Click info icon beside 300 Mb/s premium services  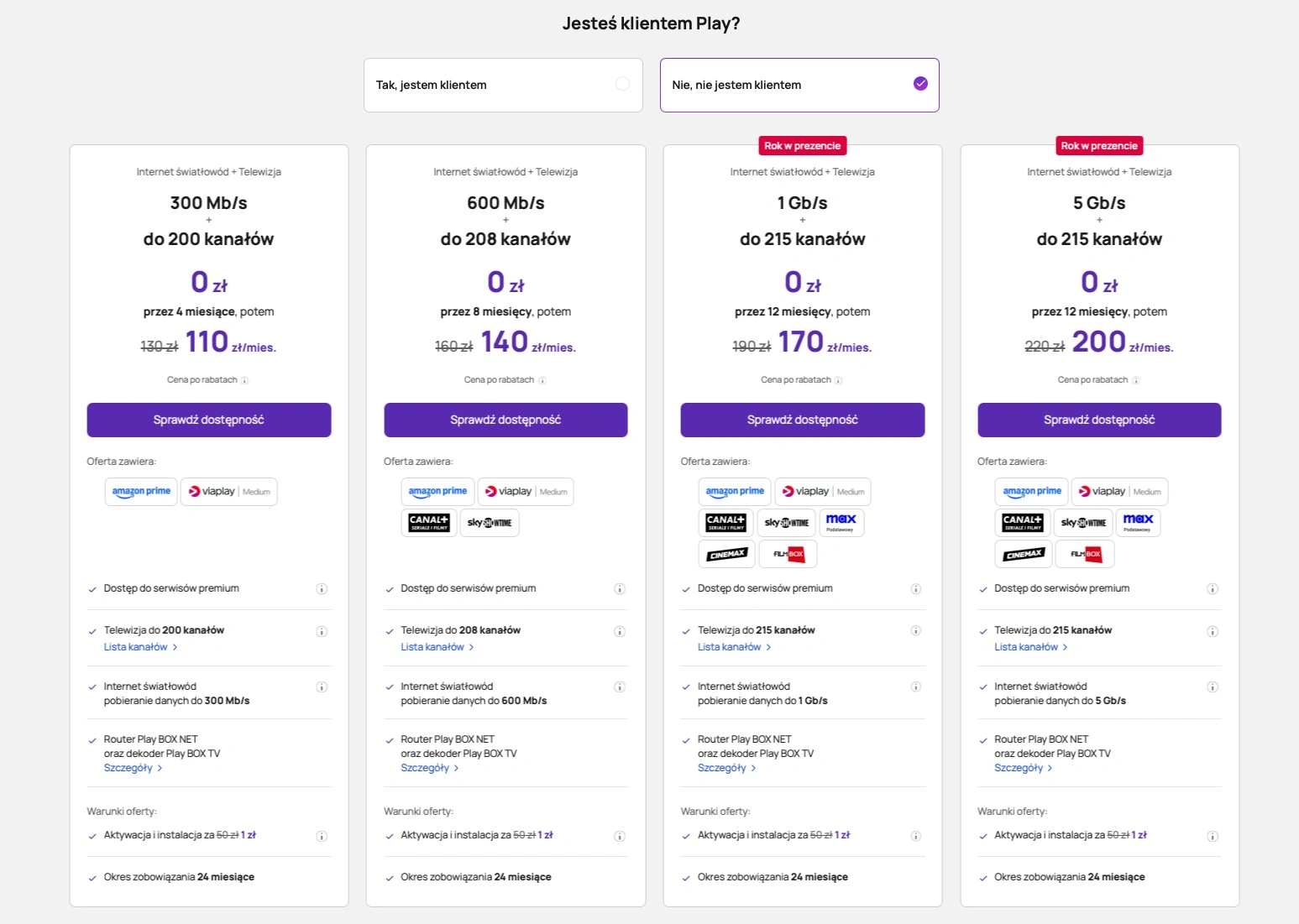tap(322, 589)
